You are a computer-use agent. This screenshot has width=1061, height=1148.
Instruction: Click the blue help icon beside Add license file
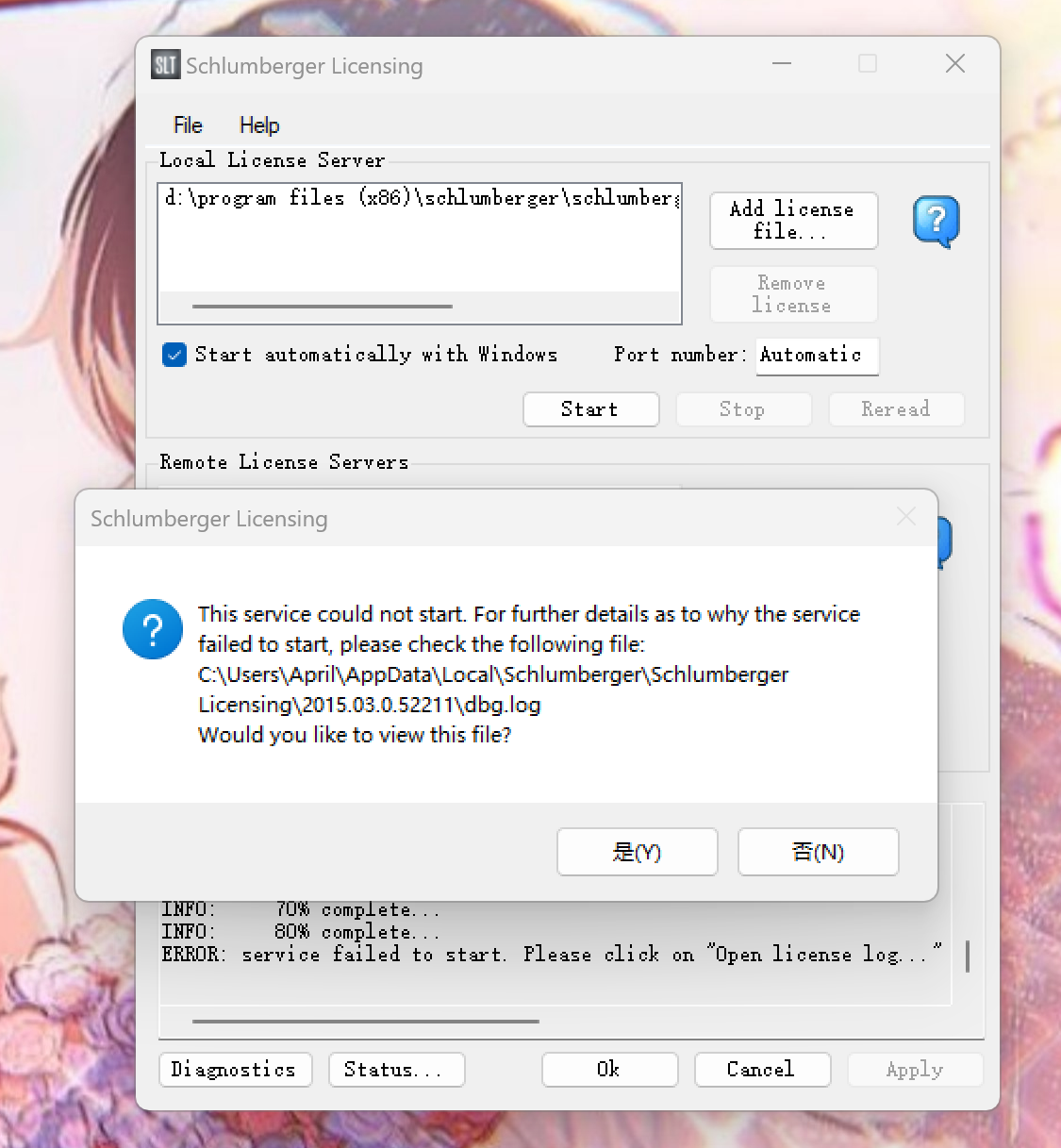tap(936, 222)
